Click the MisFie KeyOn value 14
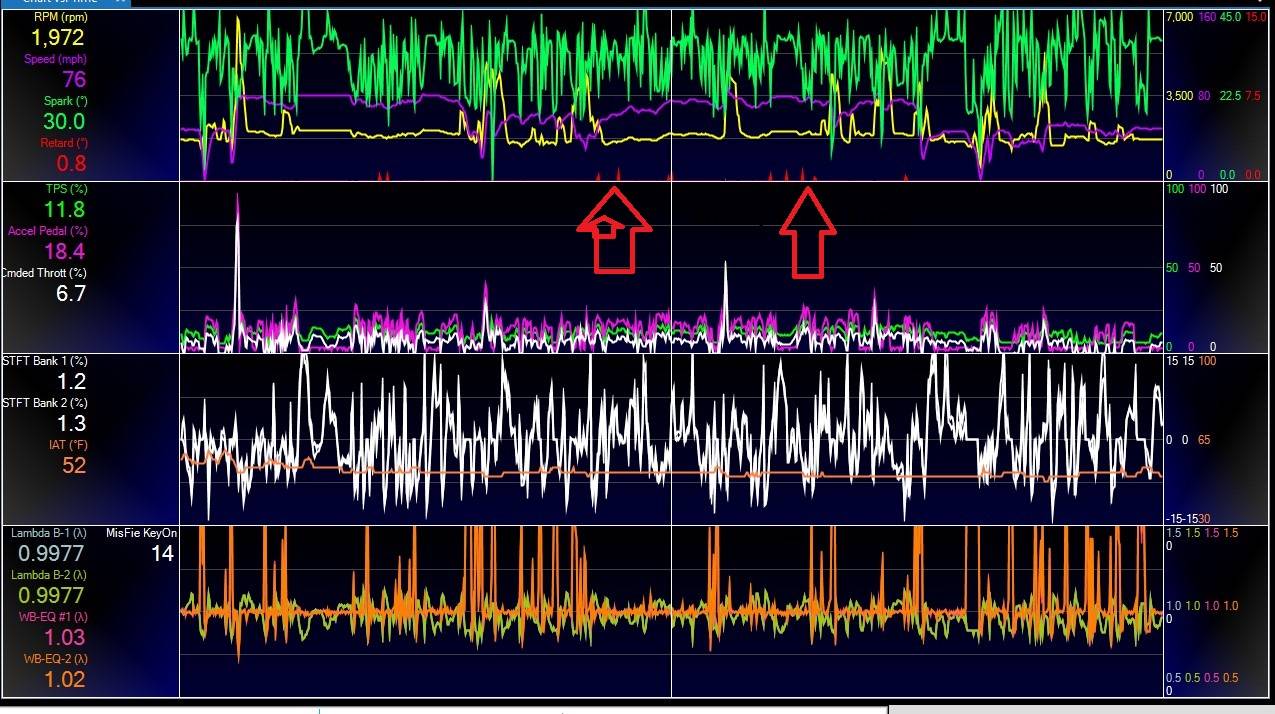Image resolution: width=1275 pixels, height=714 pixels. [163, 553]
